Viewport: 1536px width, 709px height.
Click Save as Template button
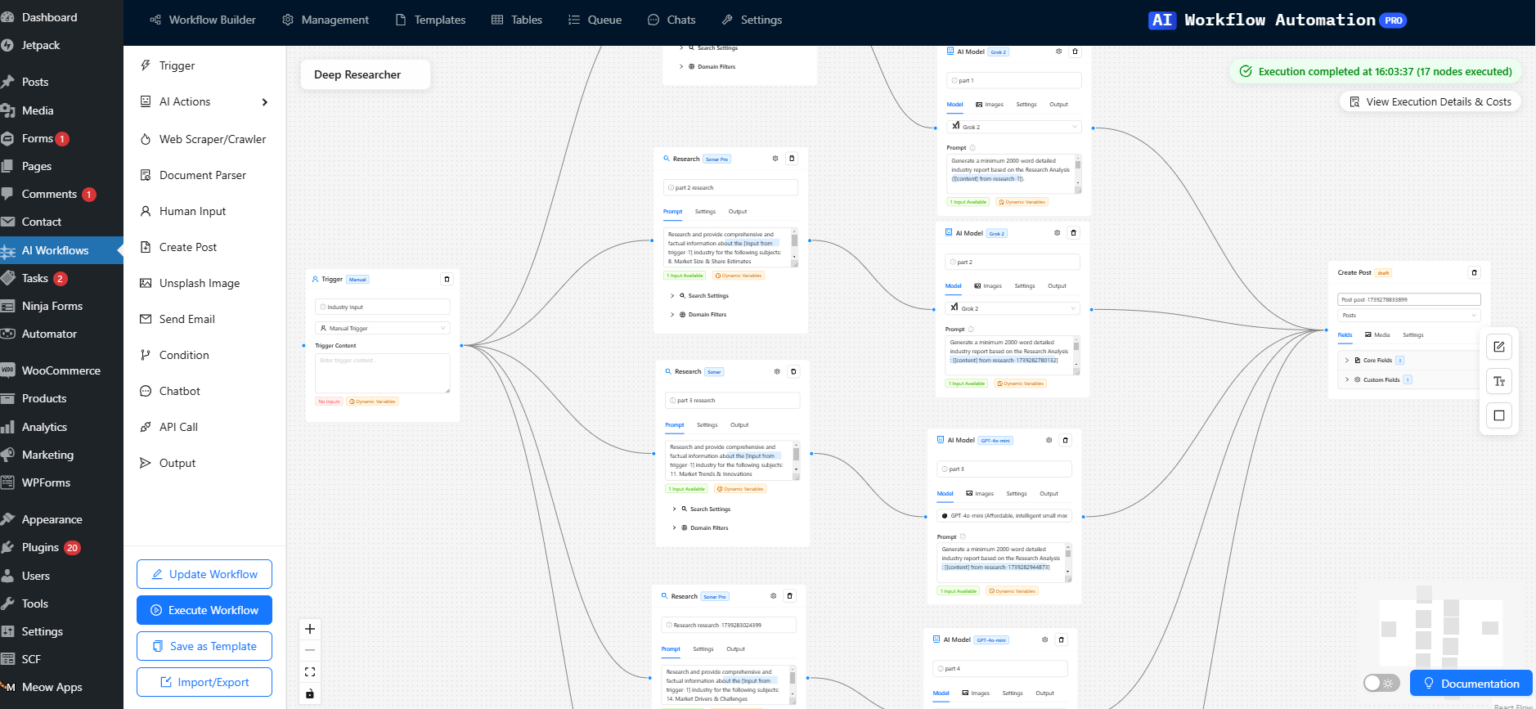coord(204,646)
